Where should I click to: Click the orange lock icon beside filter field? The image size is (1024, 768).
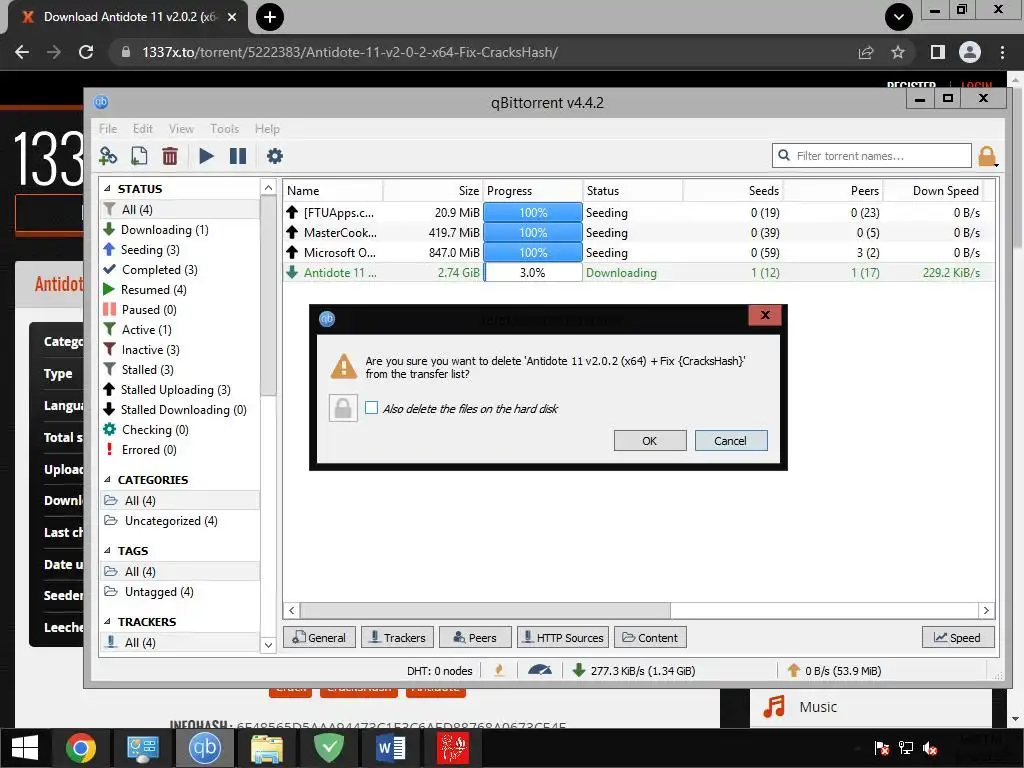point(987,156)
